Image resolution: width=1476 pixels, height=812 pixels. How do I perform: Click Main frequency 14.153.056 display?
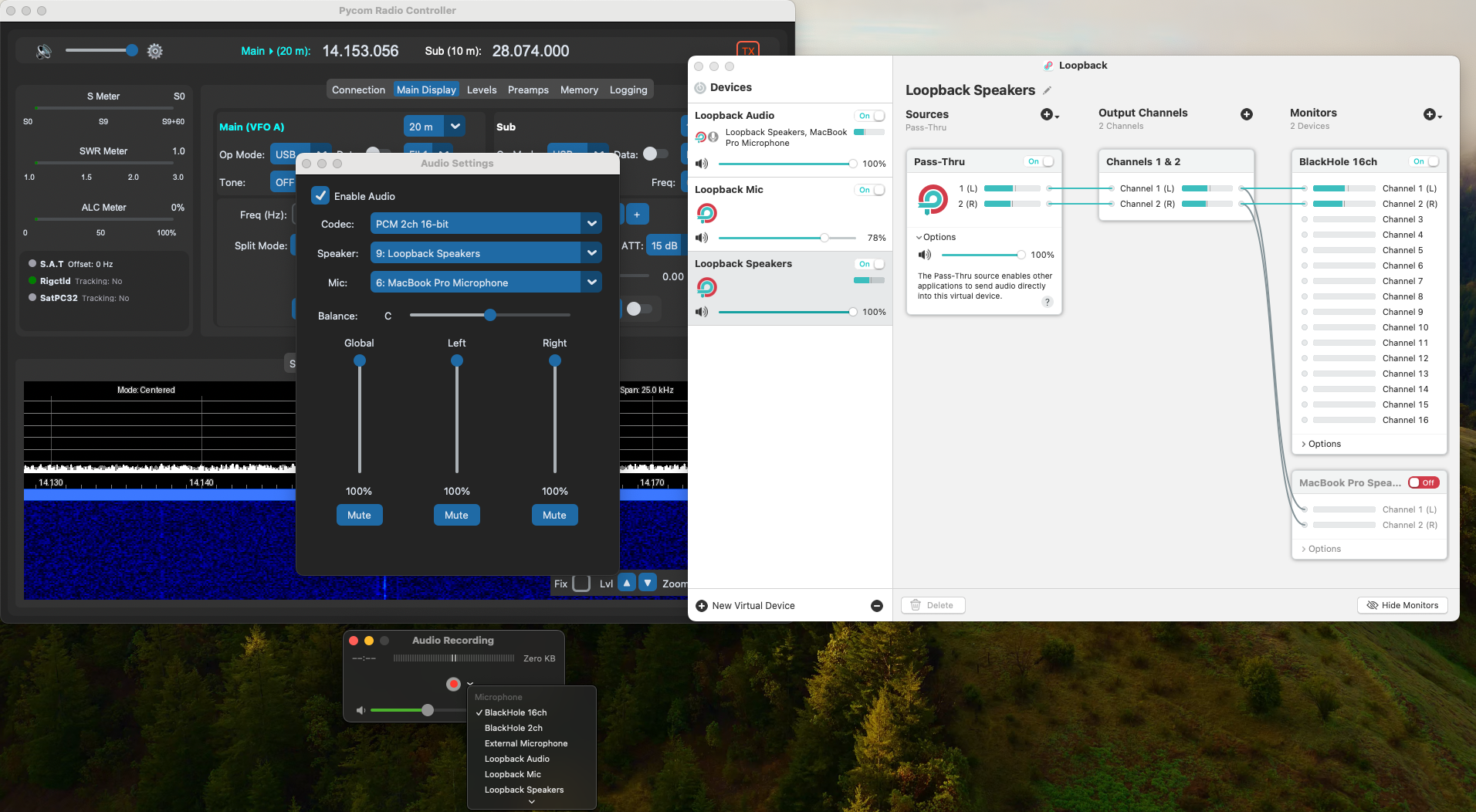pyautogui.click(x=361, y=51)
